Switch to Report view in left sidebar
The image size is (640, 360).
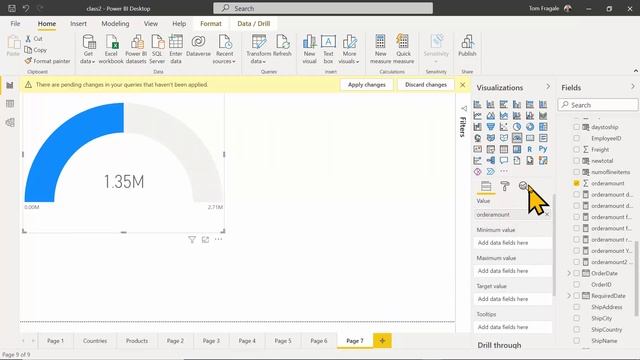(x=10, y=85)
